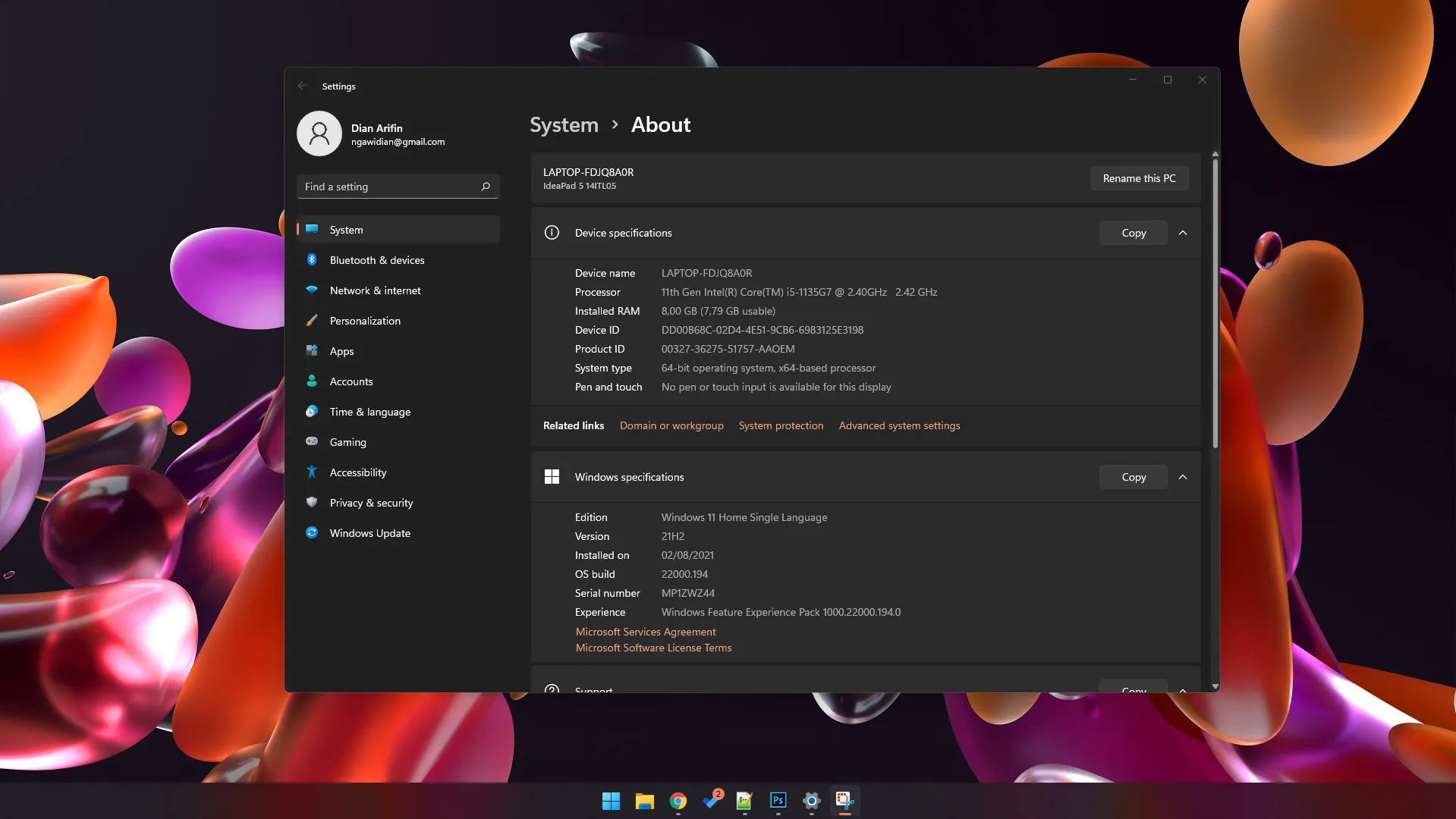1456x819 pixels.
Task: Open Photoshop from the taskbar
Action: pyautogui.click(x=778, y=800)
